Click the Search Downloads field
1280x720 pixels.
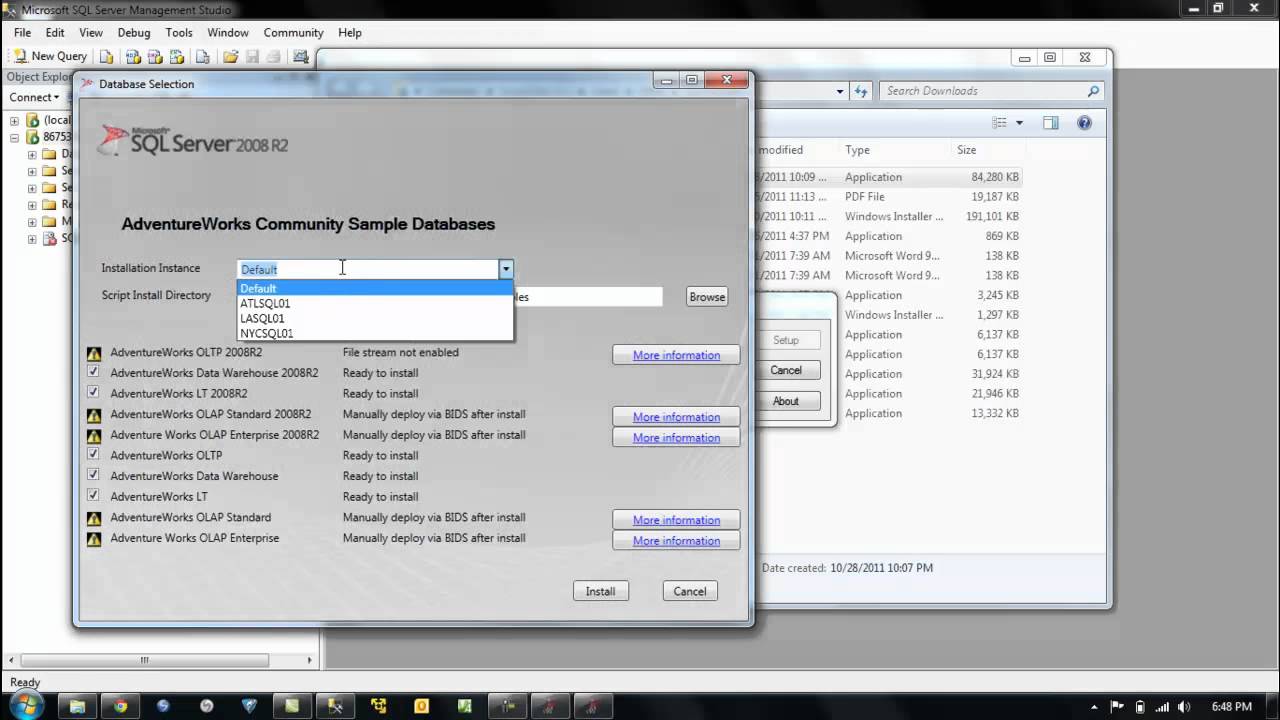(x=990, y=91)
